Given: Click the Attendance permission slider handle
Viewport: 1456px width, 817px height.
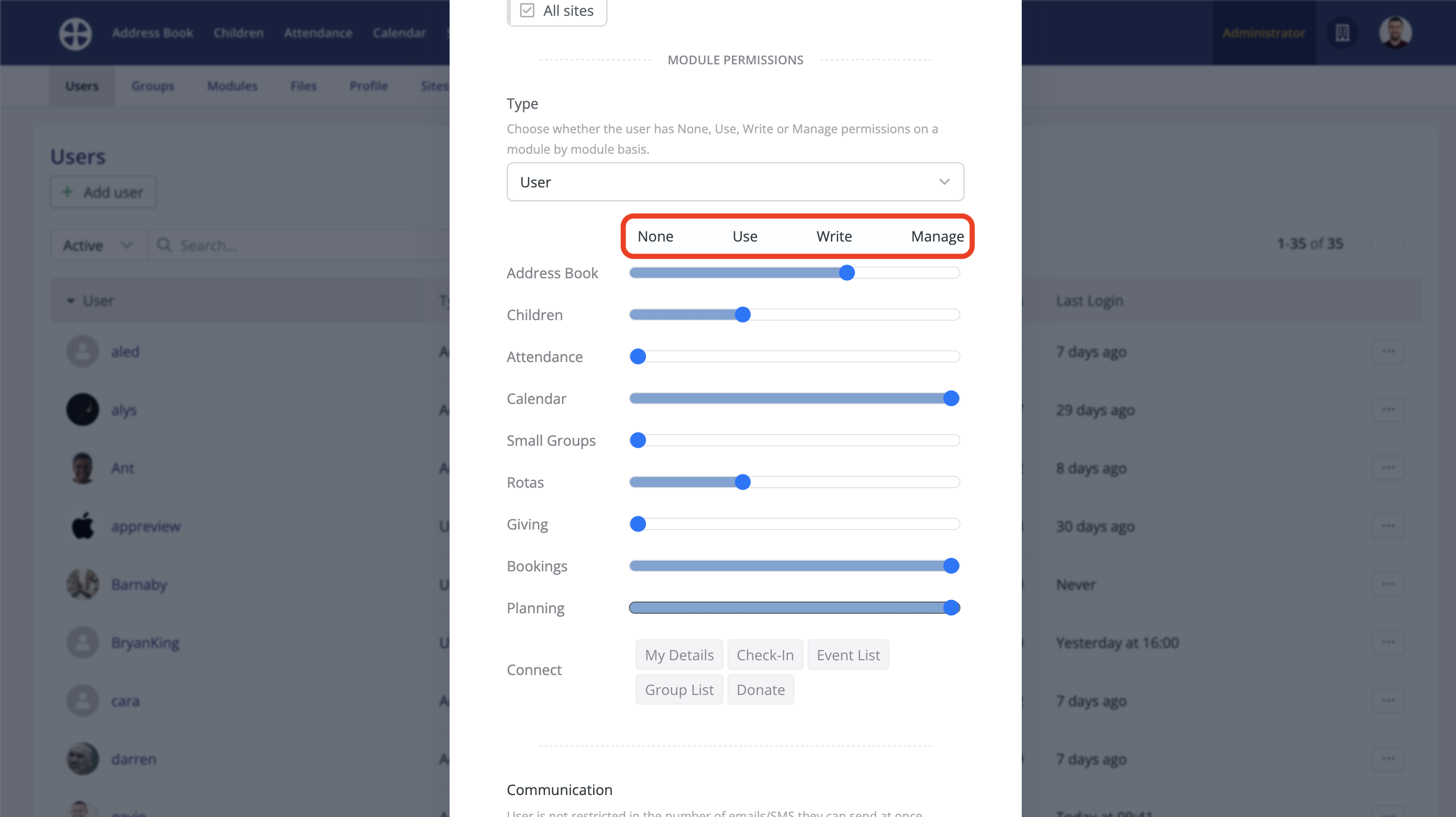Looking at the screenshot, I should (638, 356).
